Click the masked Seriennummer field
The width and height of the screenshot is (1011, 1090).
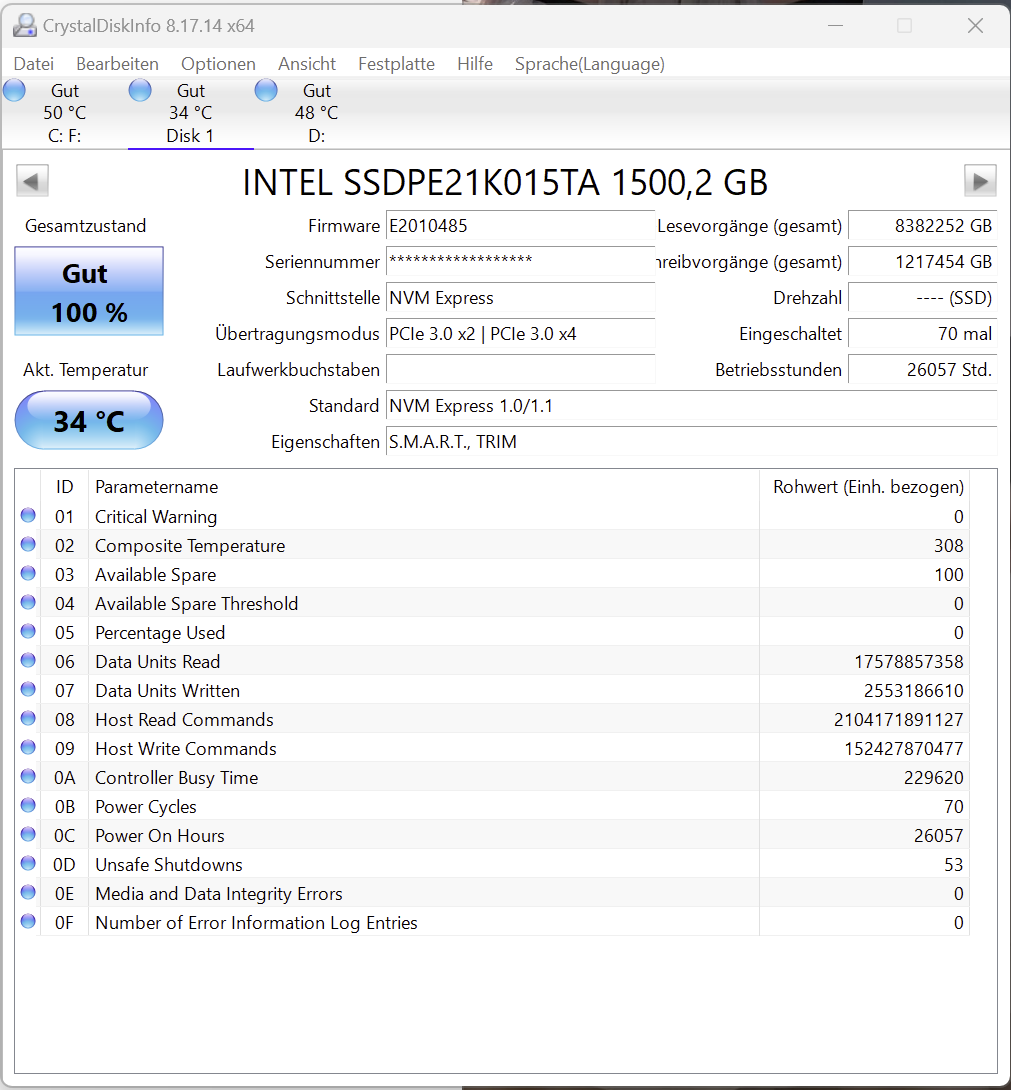pos(520,262)
